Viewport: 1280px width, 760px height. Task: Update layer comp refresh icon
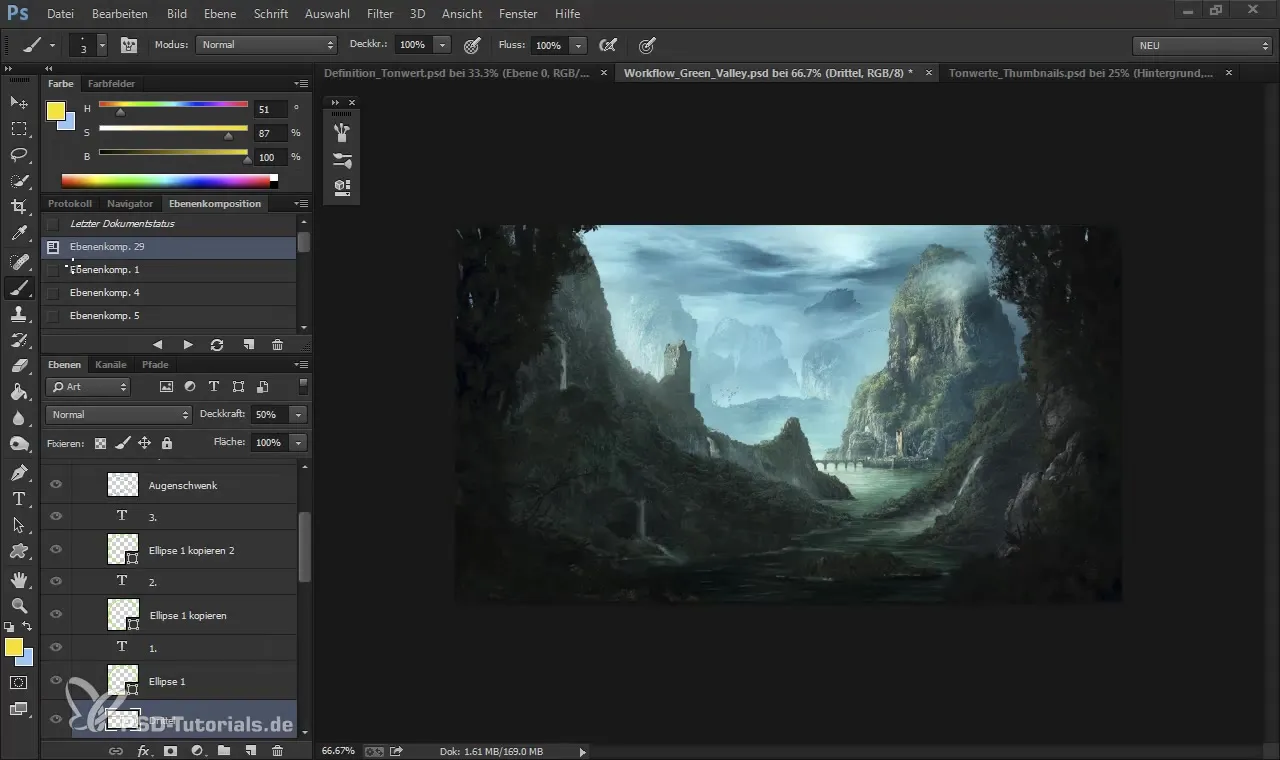(x=217, y=344)
